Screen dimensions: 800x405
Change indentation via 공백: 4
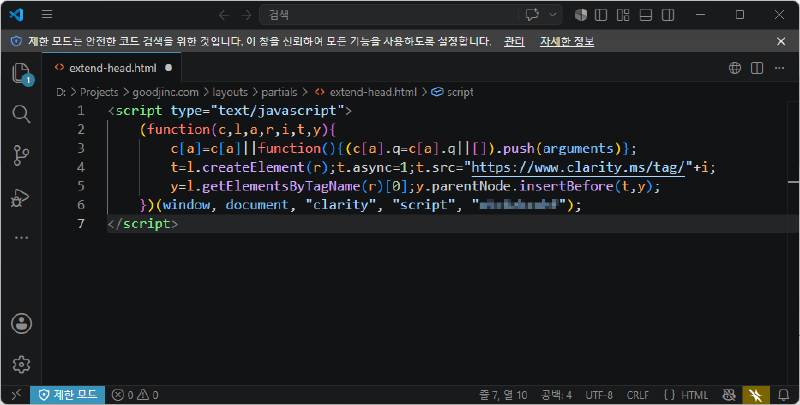pos(556,395)
